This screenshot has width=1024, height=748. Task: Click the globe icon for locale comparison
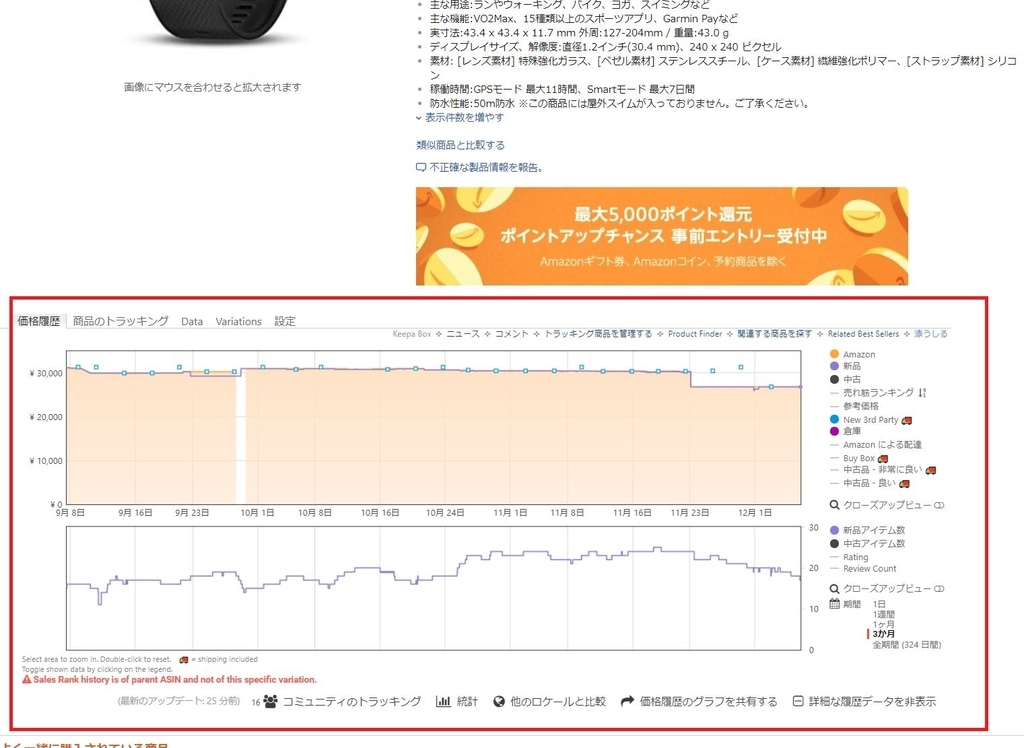click(x=499, y=701)
